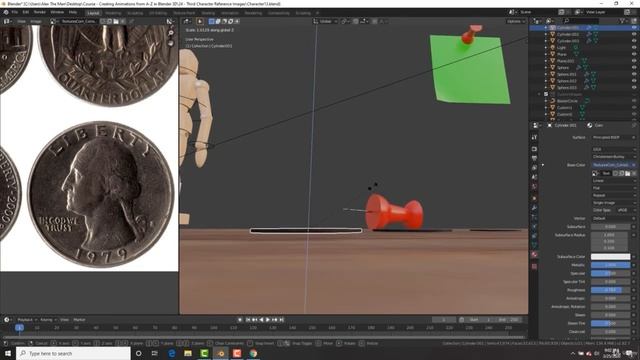Open the View Layer properties tab icon
Image resolution: width=640 pixels, height=360 pixels.
tap(534, 168)
